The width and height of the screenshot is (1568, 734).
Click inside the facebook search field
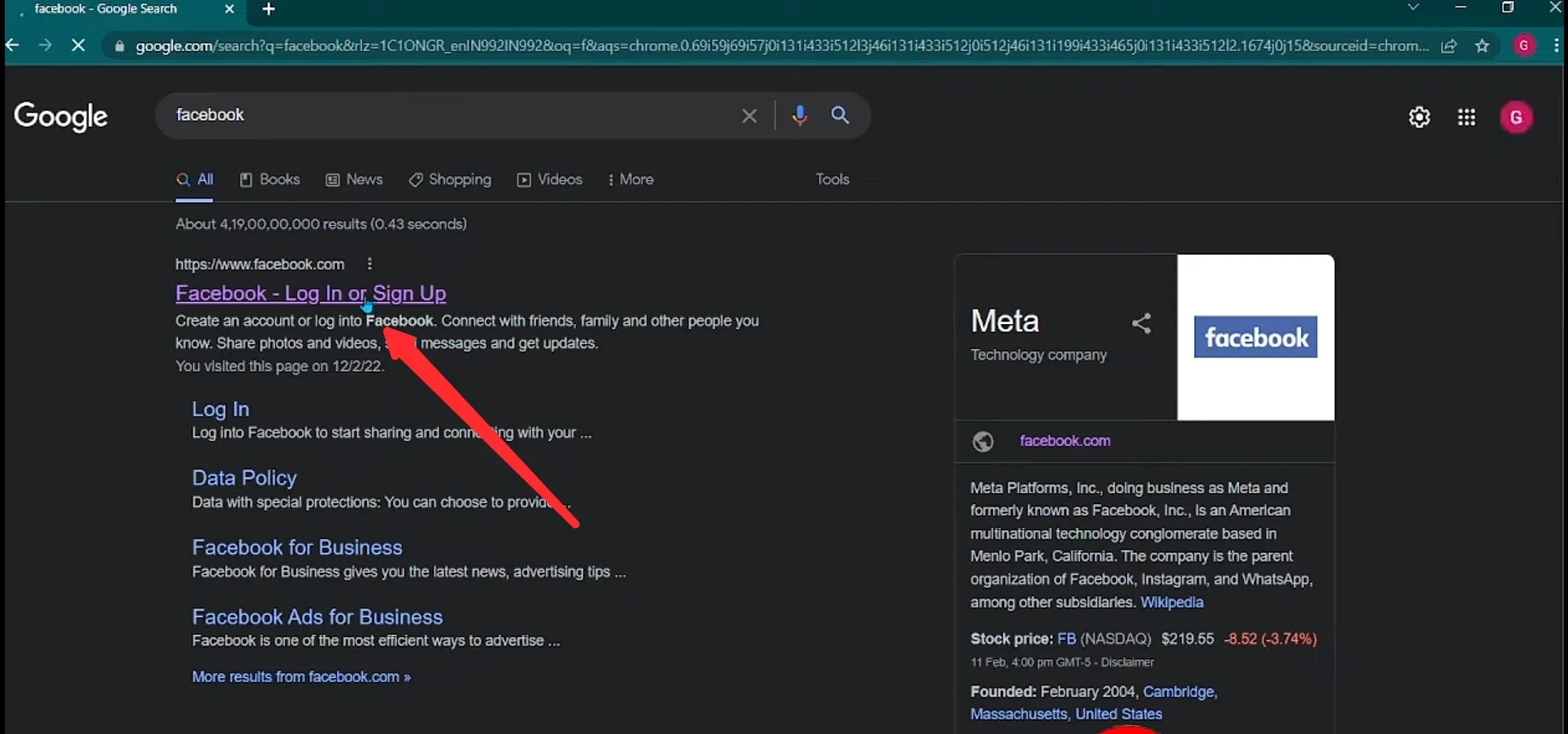pos(447,115)
